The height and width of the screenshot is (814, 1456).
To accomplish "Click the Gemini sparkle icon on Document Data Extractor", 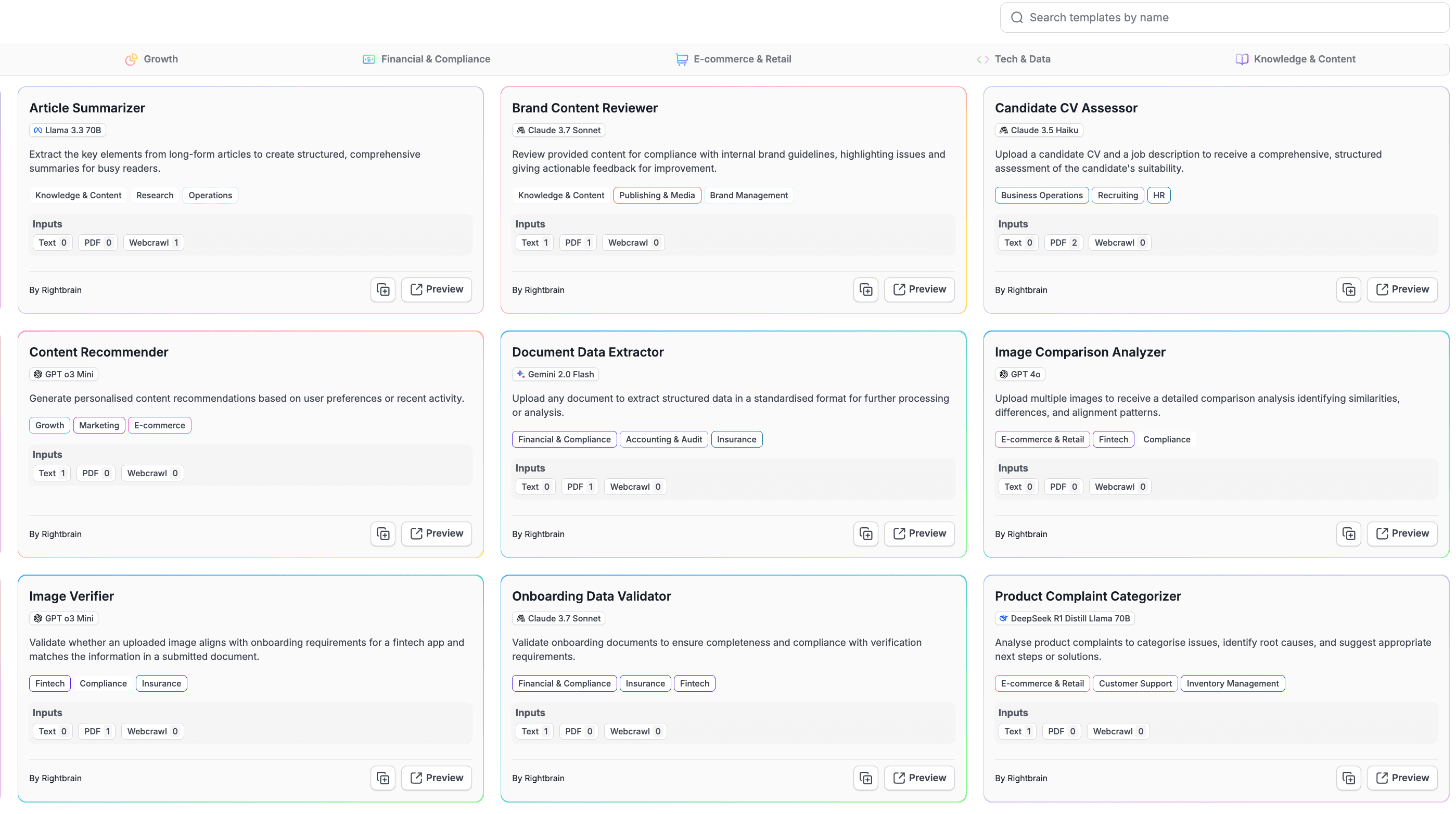I will [520, 374].
